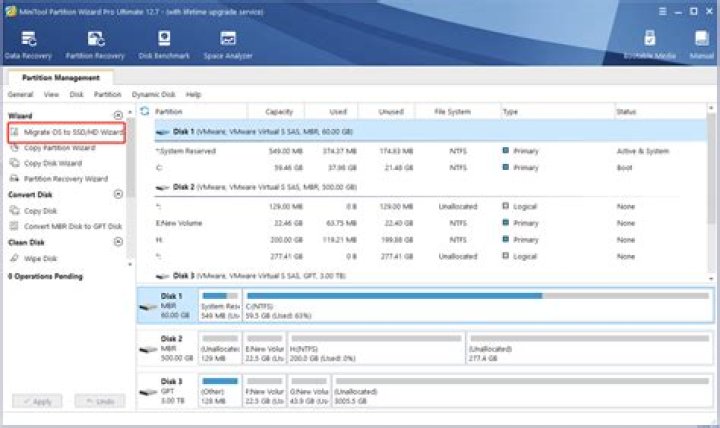This screenshot has height=428, width=720.
Task: Open Bootable Media builder
Action: pyautogui.click(x=649, y=45)
